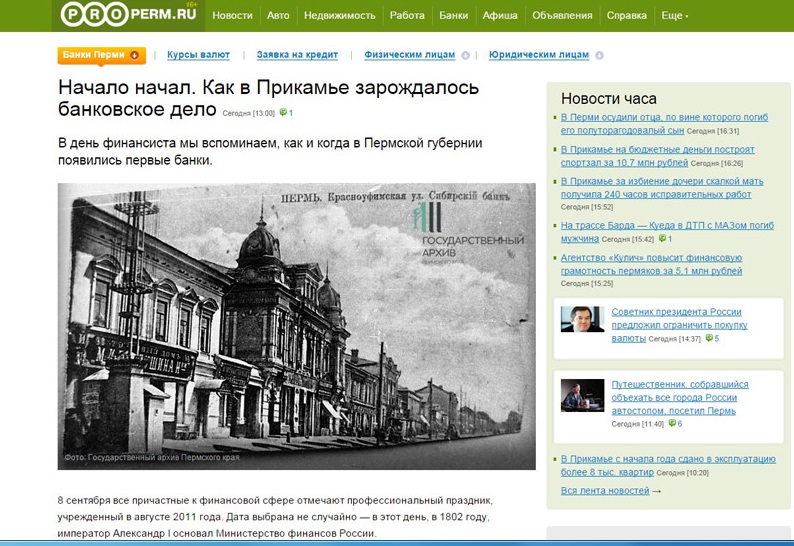Click the Заявка на кредит link

(x=297, y=55)
